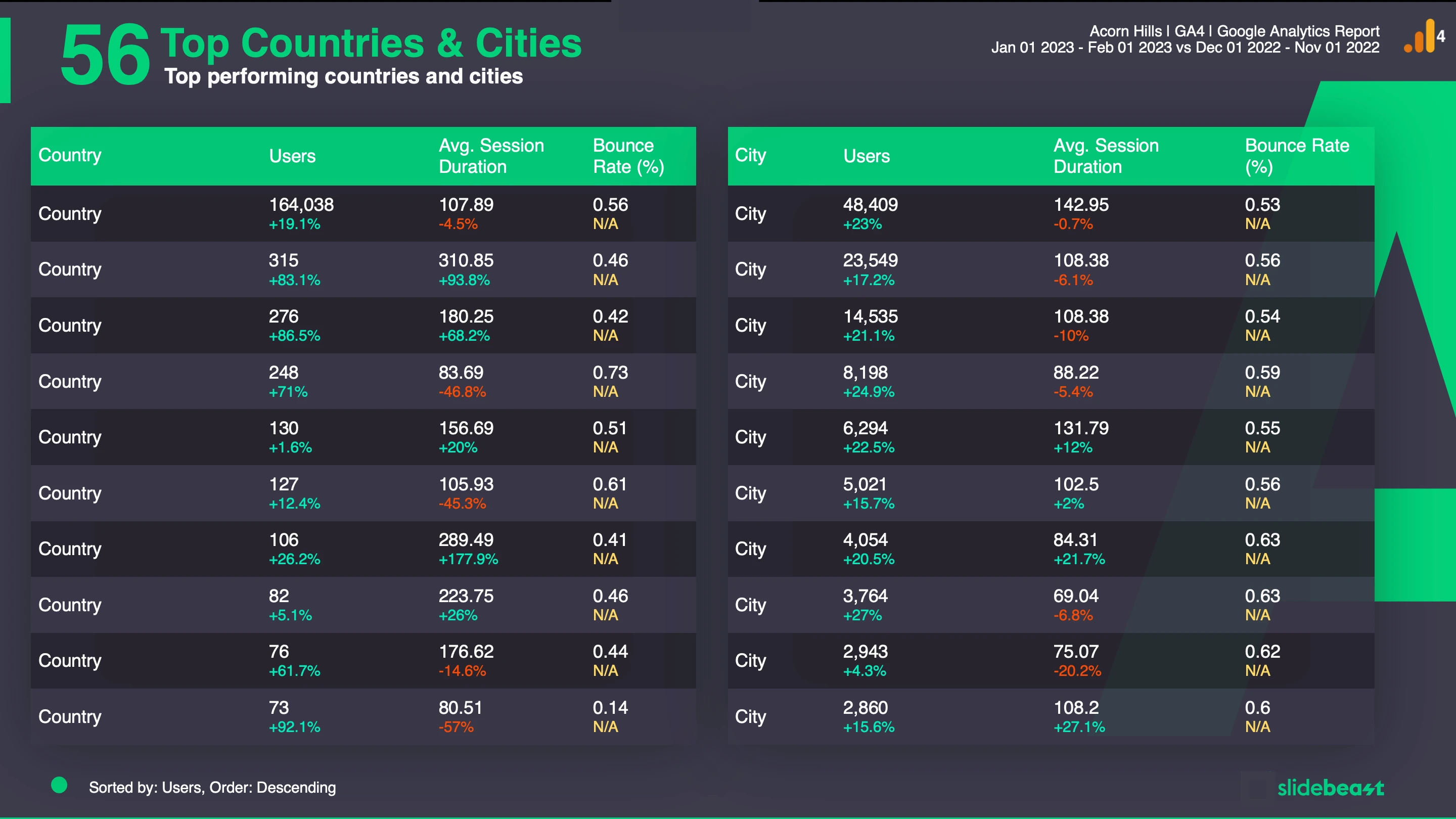Click the Google Analytics logo icon

pyautogui.click(x=1424, y=36)
